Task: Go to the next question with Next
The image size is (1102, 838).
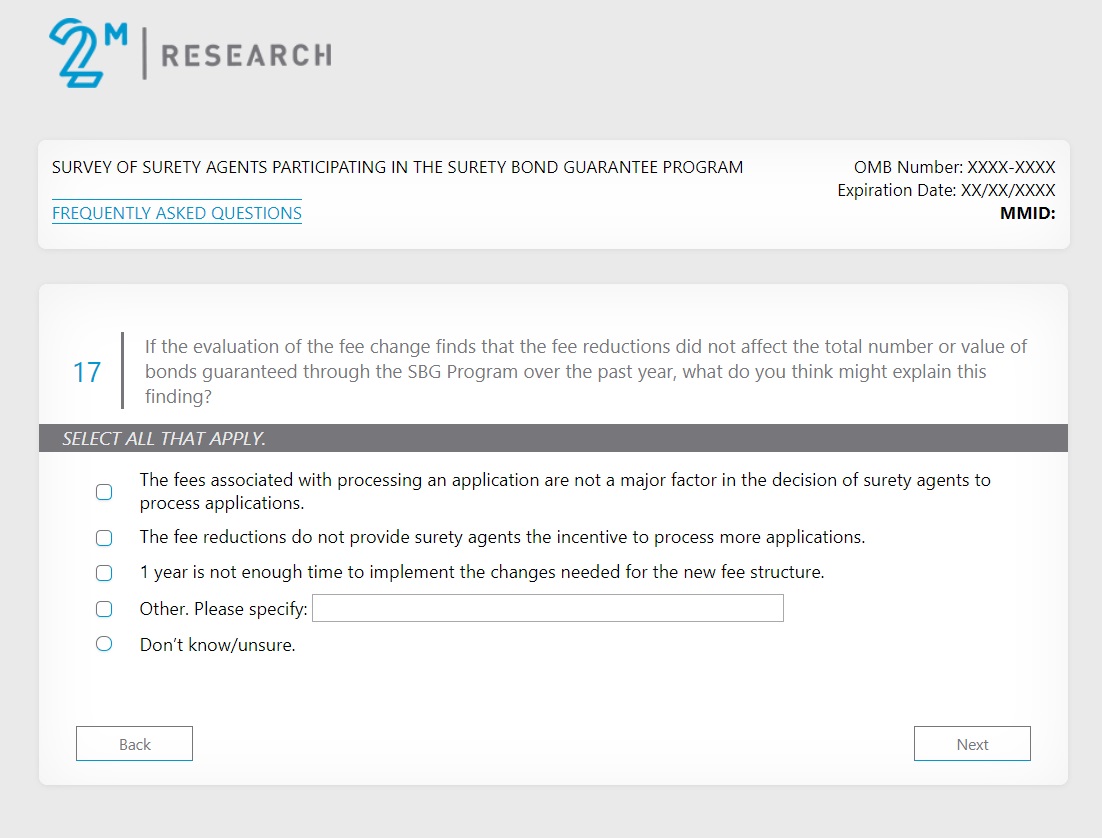Action: 971,744
